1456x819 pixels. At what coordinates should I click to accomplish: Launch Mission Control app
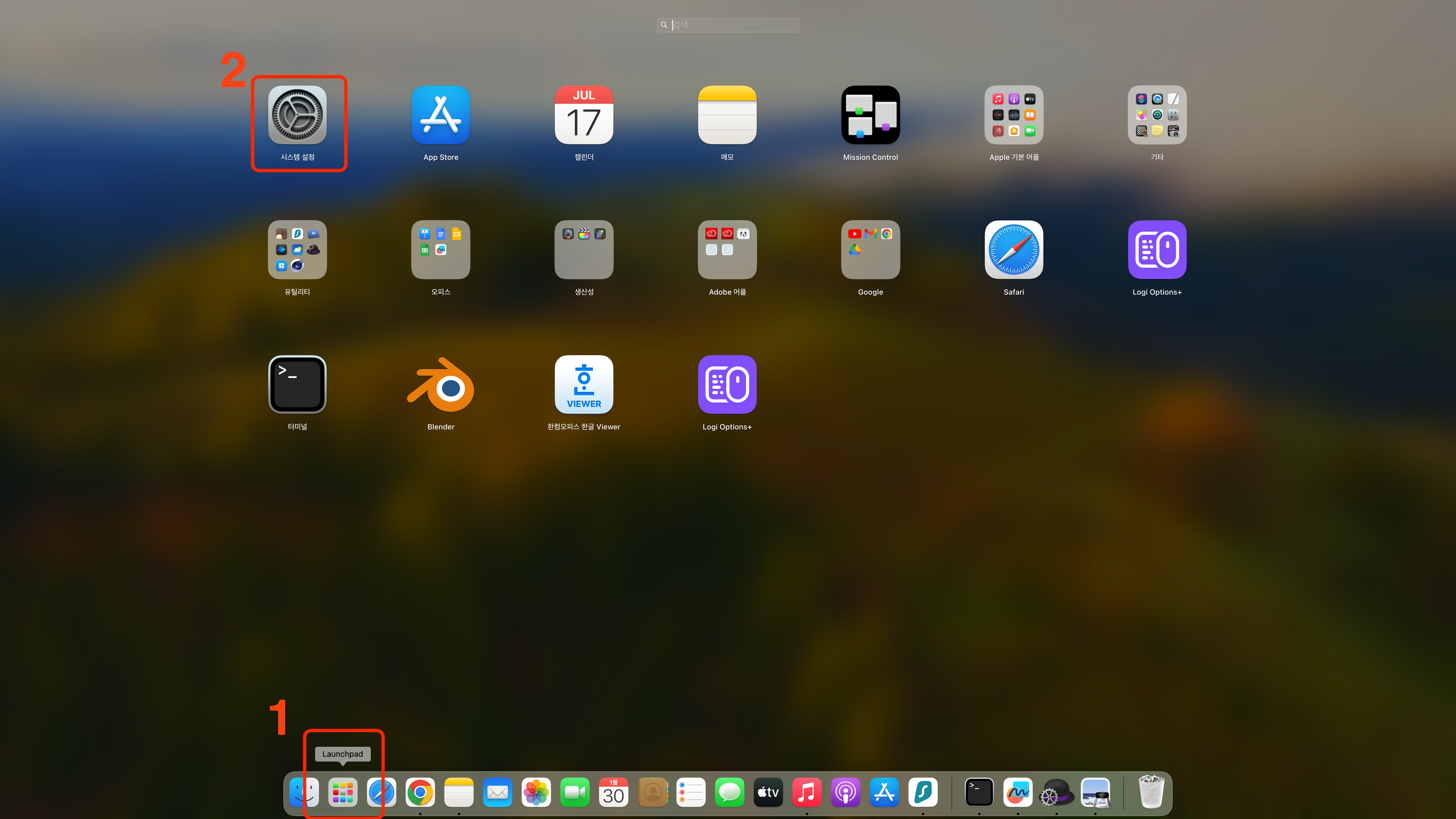870,115
